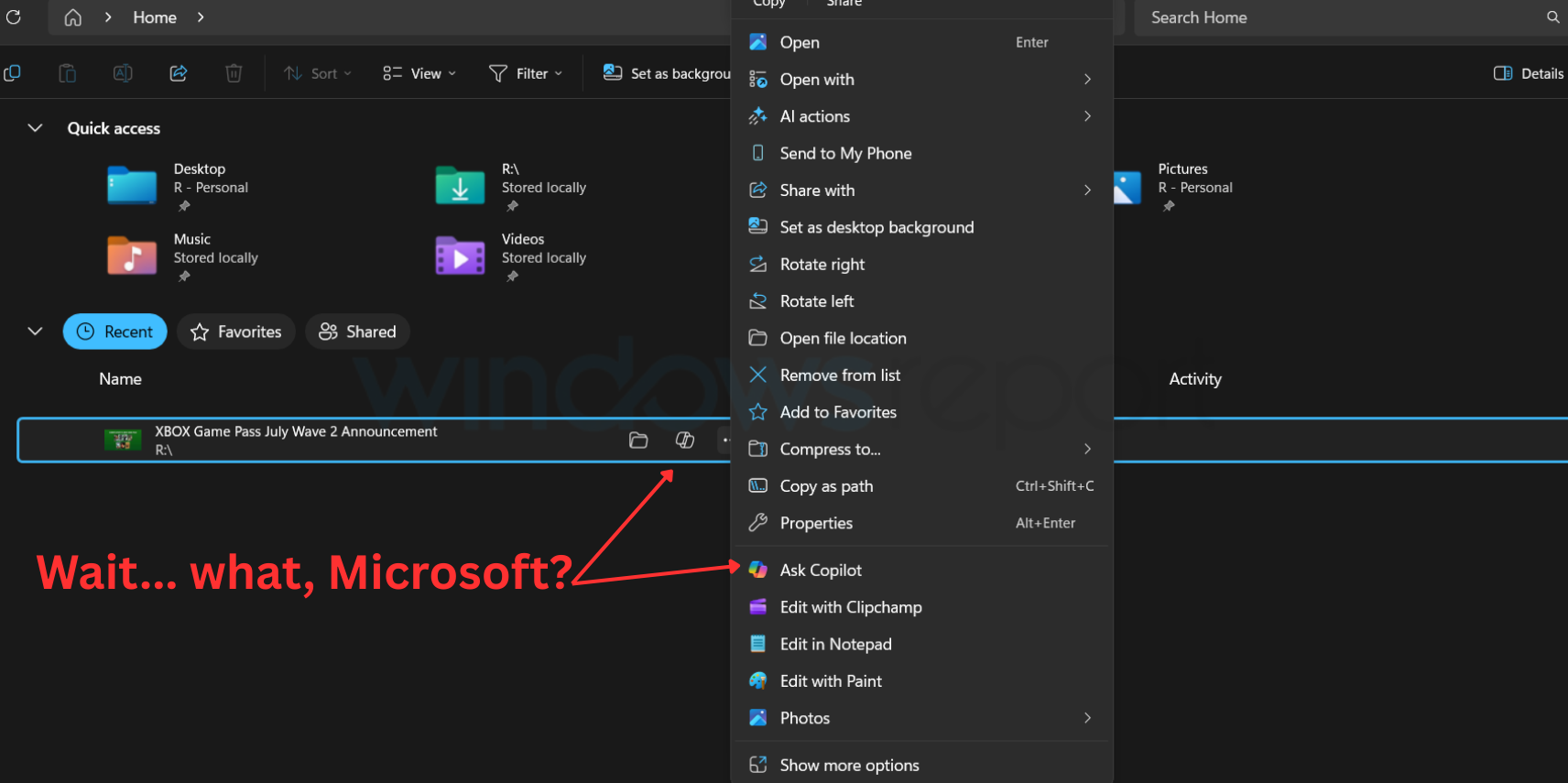Image resolution: width=1568 pixels, height=783 pixels.
Task: Select the Shared tab
Action: coord(357,332)
